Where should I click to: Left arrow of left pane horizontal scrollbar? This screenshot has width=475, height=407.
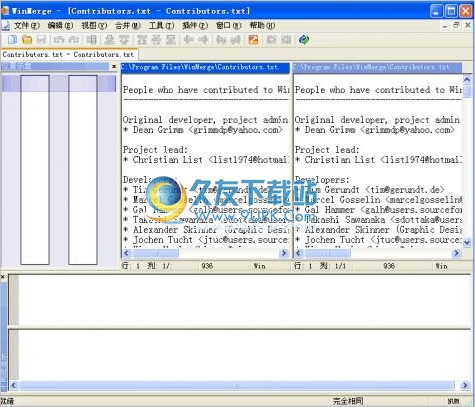point(126,253)
